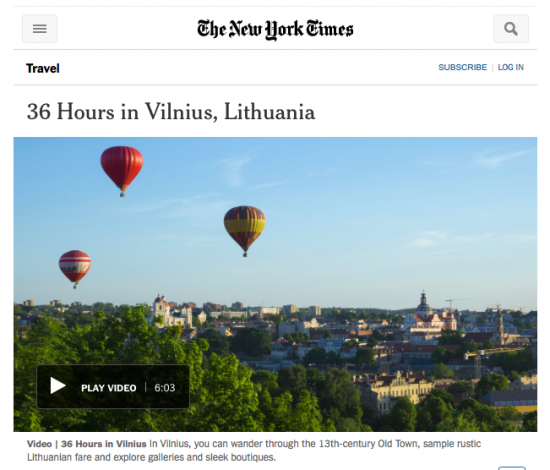The image size is (550, 470).
Task: Open the Travel section
Action: tap(43, 68)
